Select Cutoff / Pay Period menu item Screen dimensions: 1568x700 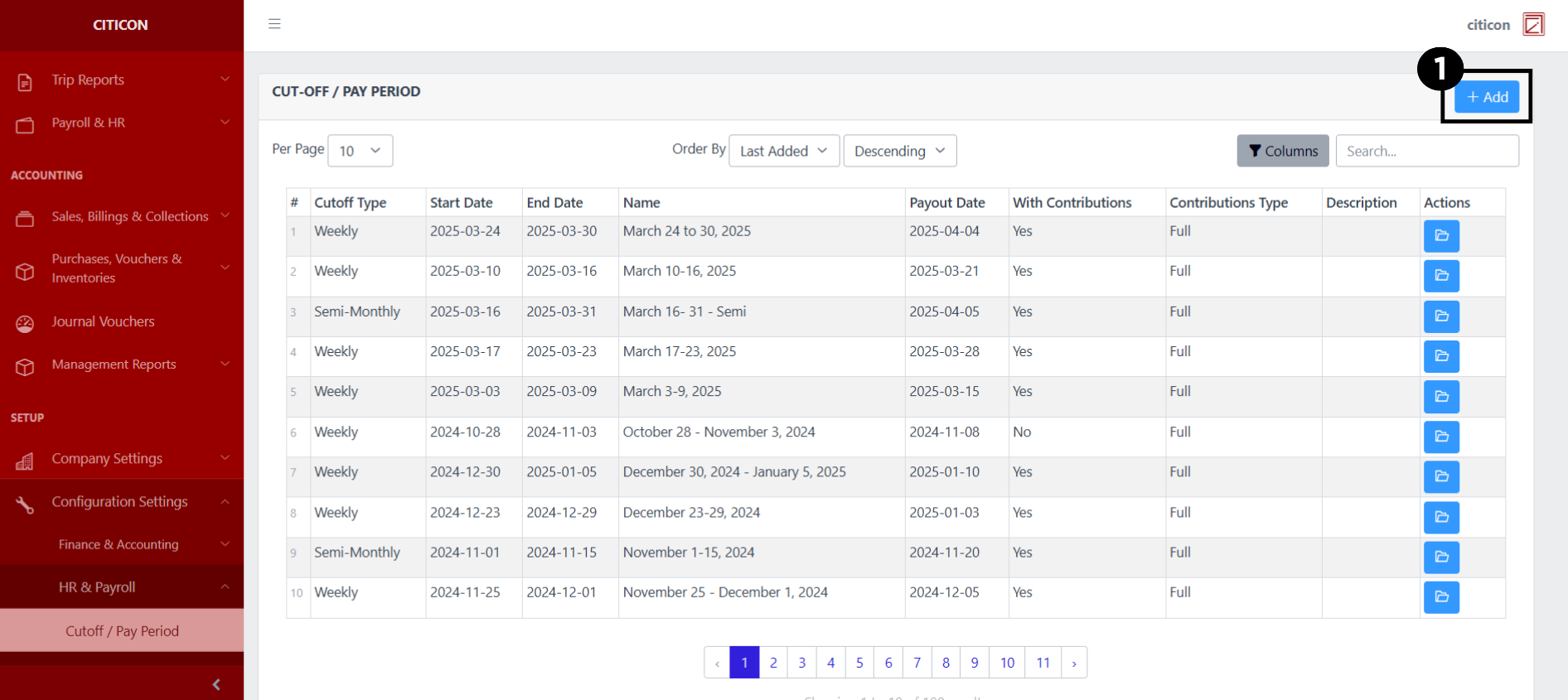122,631
